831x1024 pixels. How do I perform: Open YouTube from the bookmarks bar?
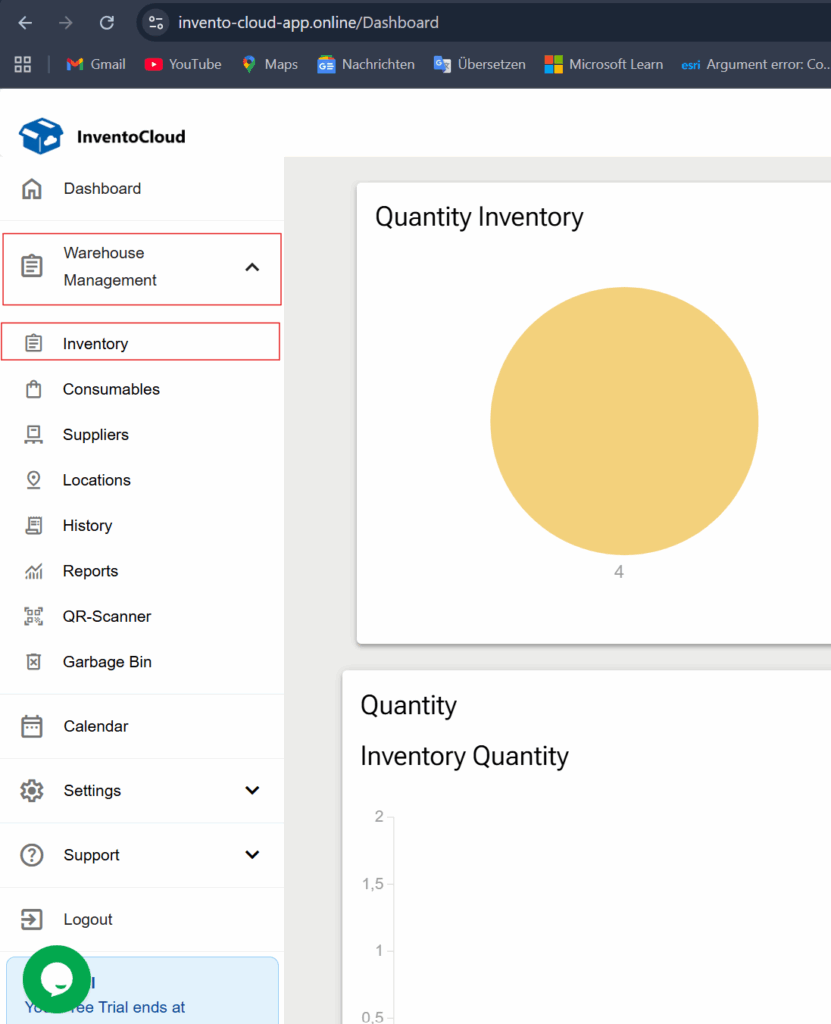[182, 64]
